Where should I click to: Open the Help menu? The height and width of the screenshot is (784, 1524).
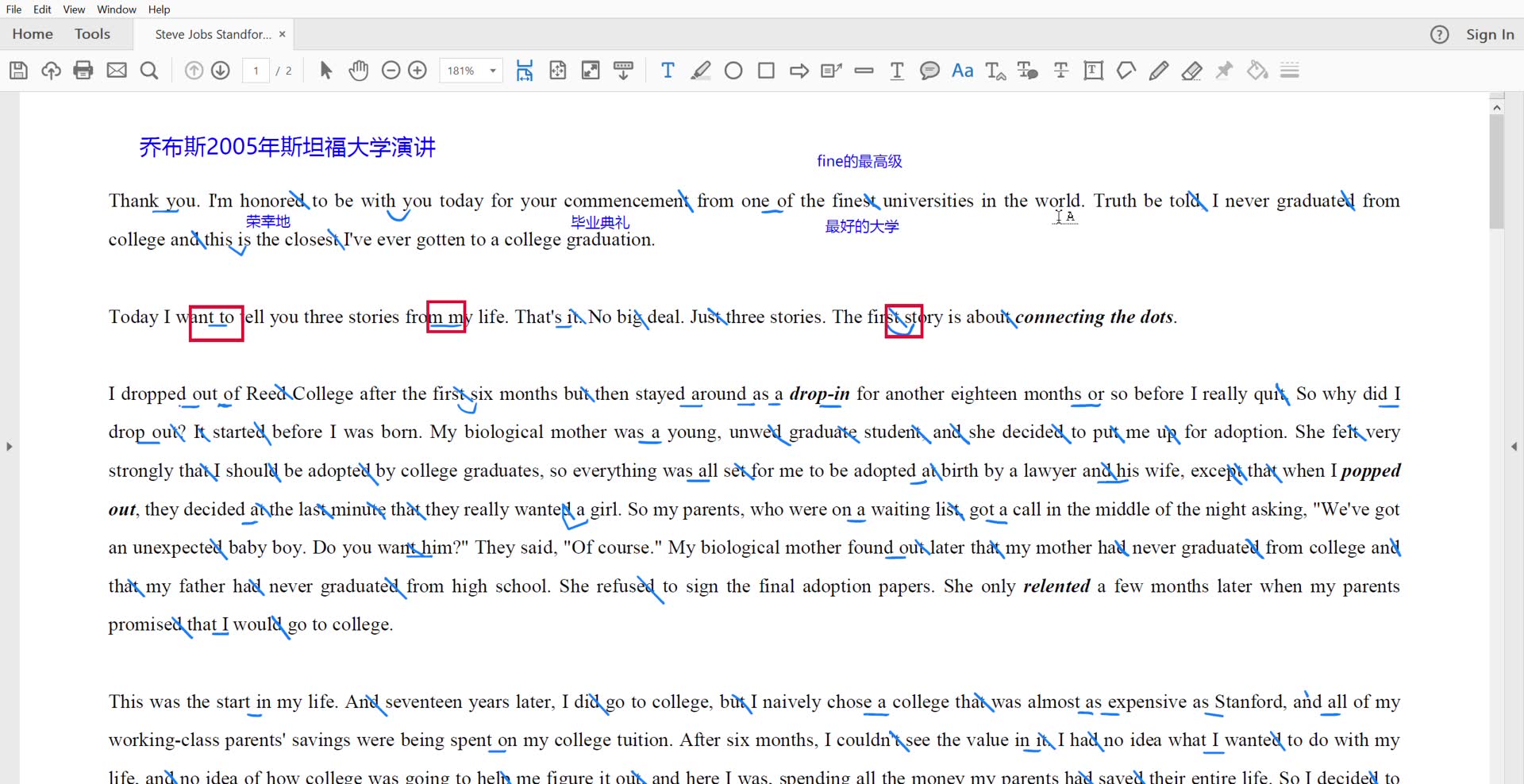click(x=159, y=10)
